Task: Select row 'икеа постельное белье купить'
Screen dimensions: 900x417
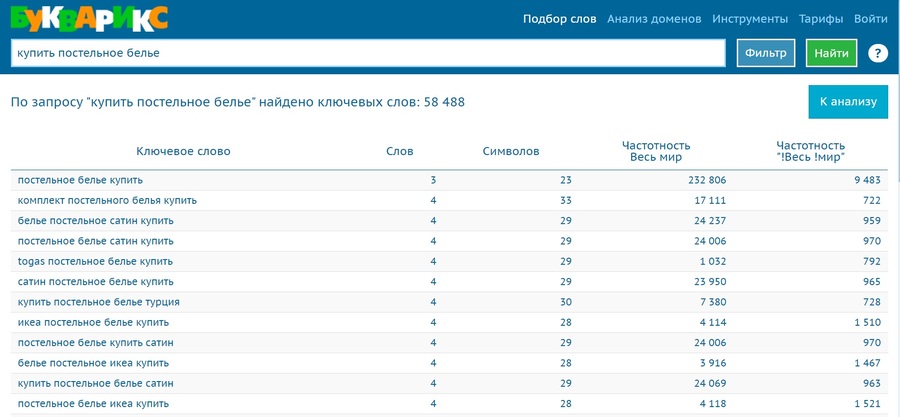Action: 93,322
